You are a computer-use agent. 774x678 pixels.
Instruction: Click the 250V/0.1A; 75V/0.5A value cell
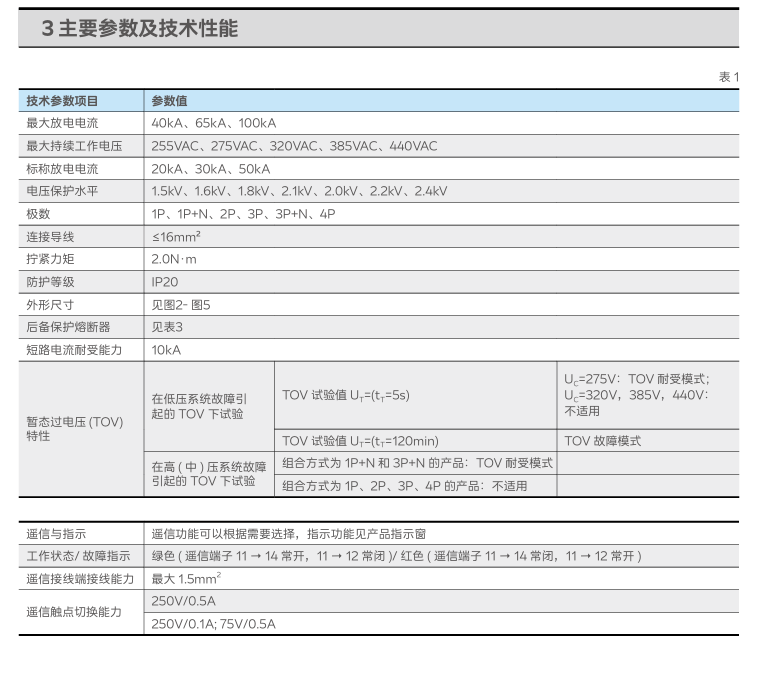213,624
